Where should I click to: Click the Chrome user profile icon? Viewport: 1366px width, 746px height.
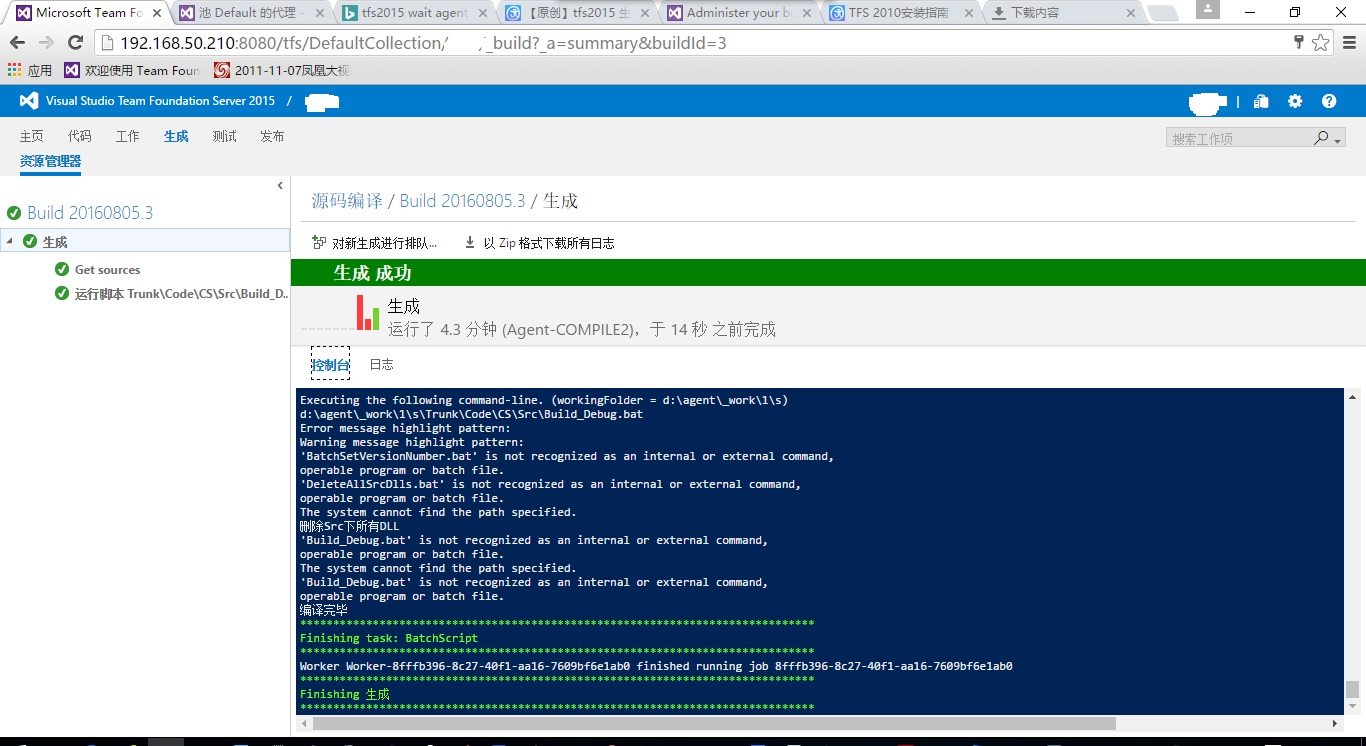click(x=1208, y=9)
